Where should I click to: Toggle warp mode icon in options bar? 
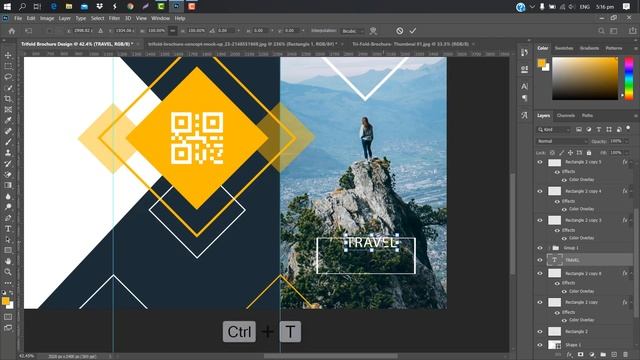pyautogui.click(x=373, y=31)
